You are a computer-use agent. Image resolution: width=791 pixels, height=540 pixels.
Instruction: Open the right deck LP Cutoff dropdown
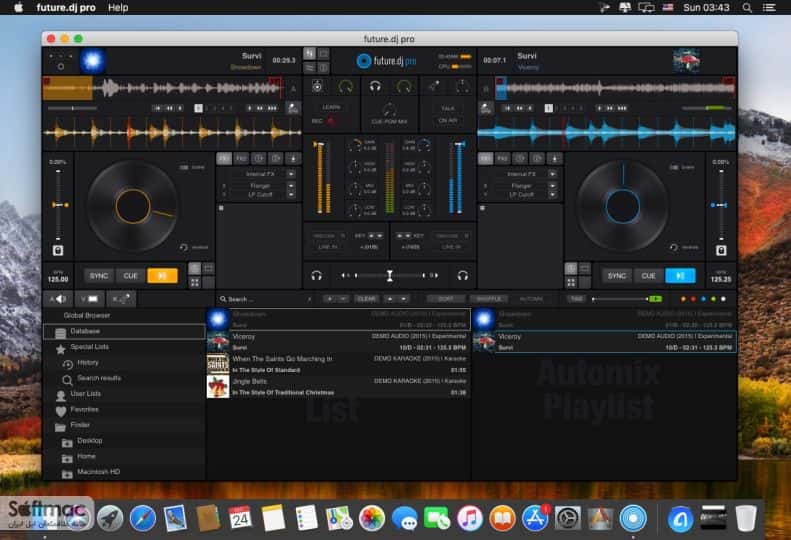click(552, 194)
